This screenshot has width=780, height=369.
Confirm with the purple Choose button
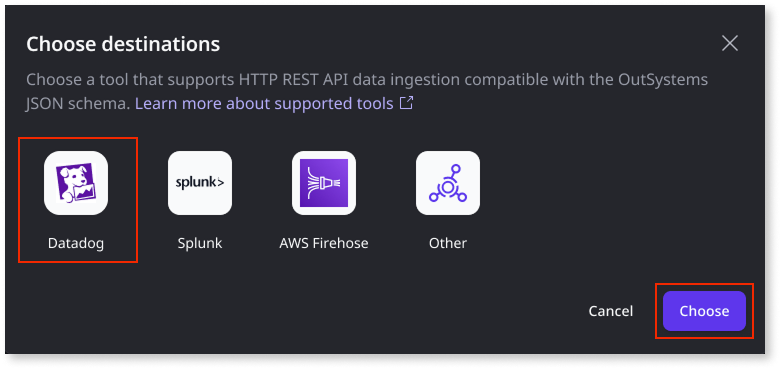[704, 311]
